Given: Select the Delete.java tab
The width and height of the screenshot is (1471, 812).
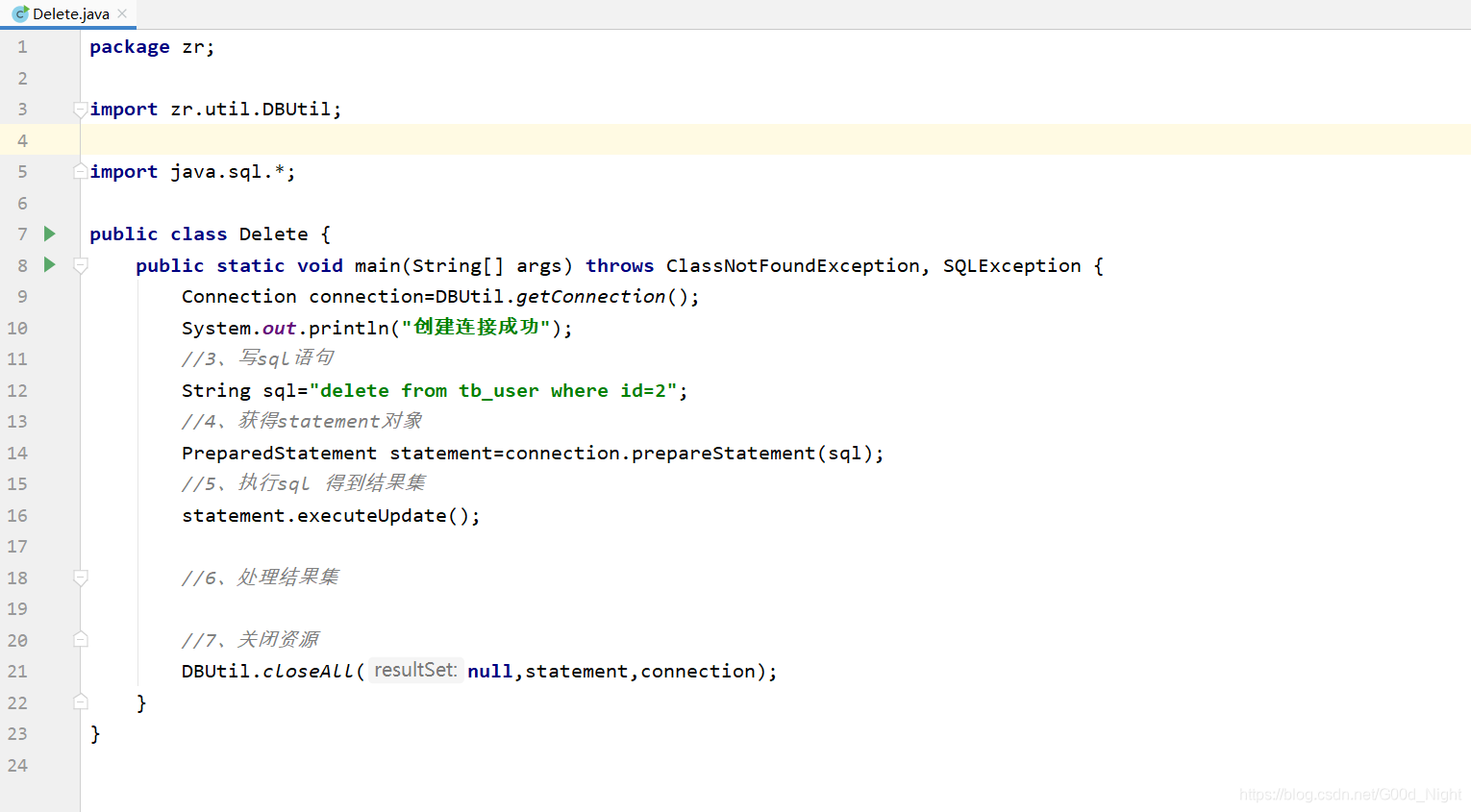Looking at the screenshot, I should (69, 13).
